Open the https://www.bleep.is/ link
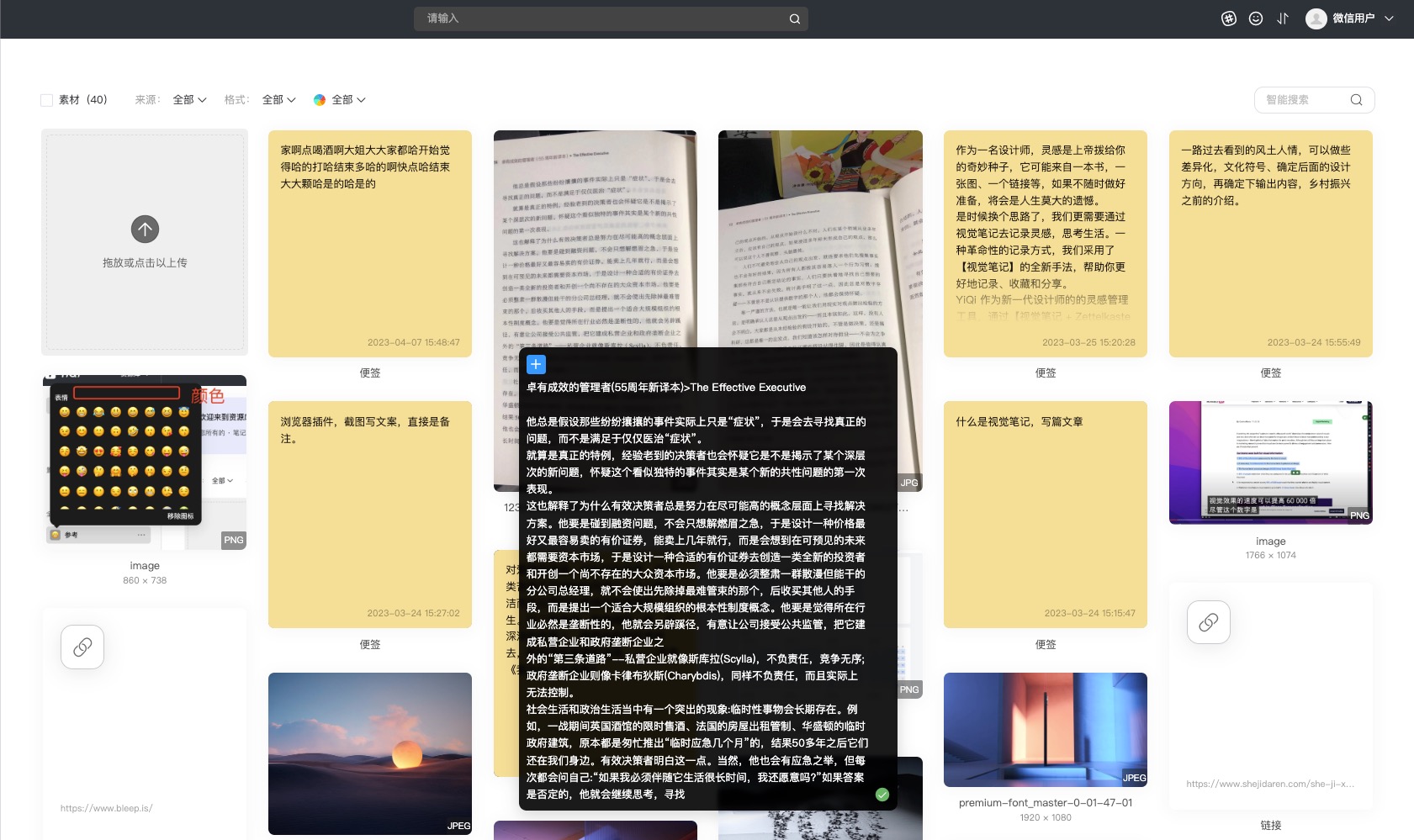 [x=106, y=808]
